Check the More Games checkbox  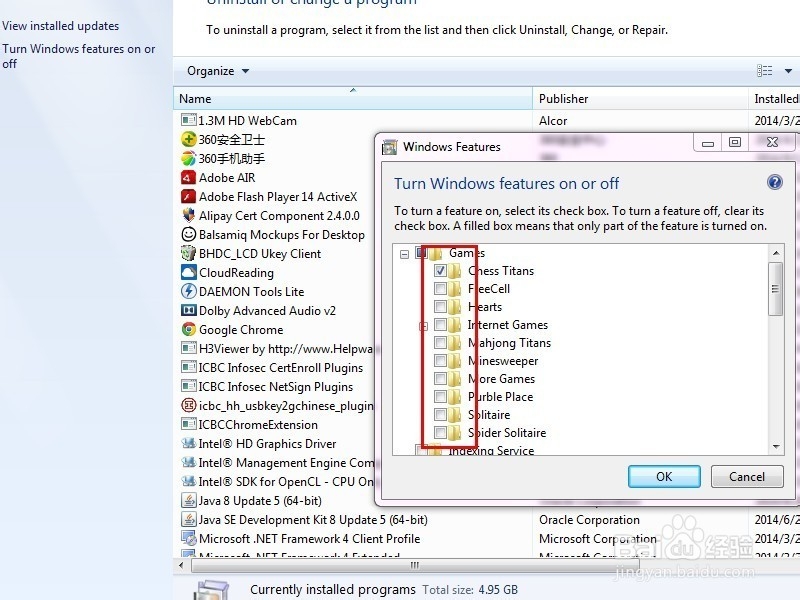[x=440, y=379]
